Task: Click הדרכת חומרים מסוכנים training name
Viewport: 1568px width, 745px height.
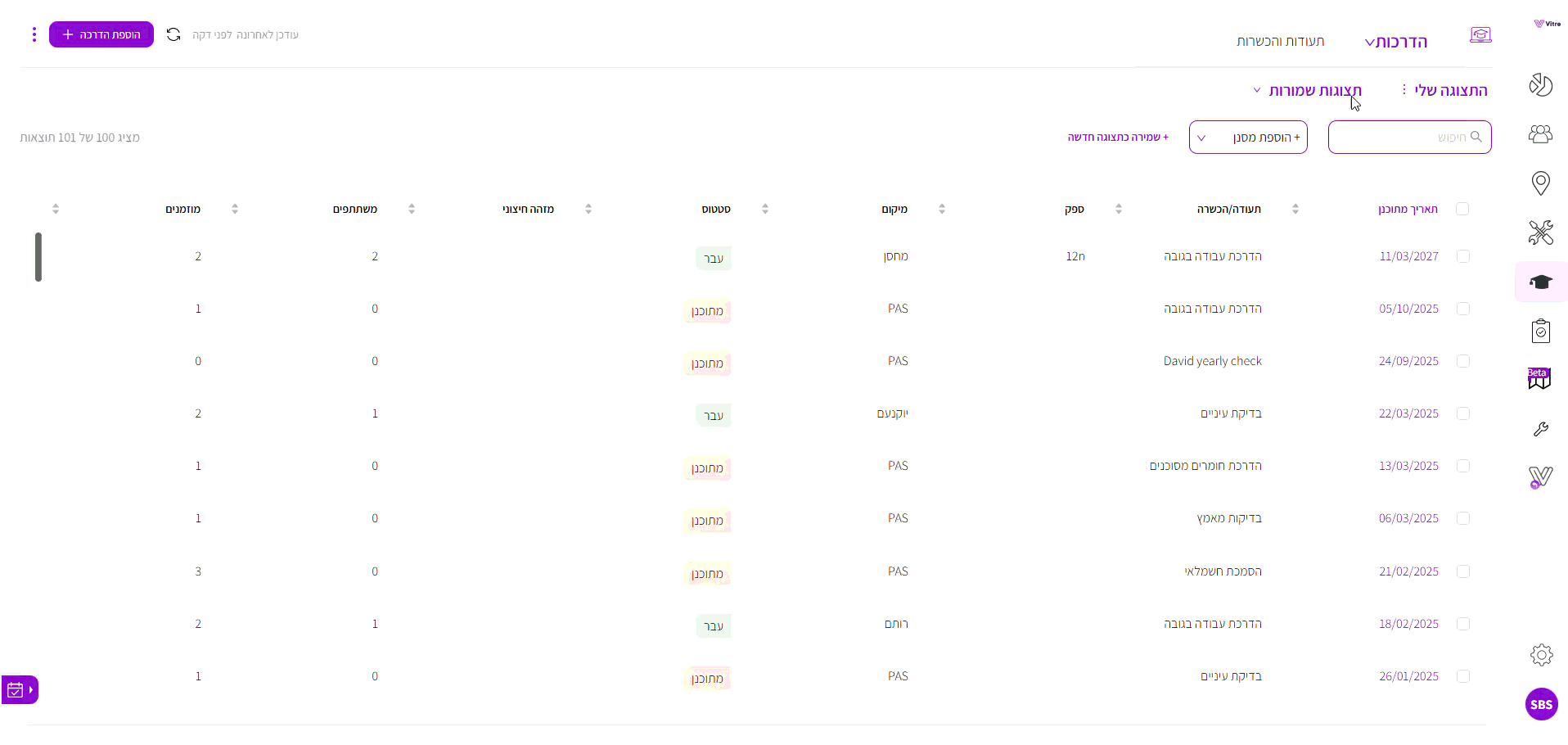Action: tap(1205, 466)
